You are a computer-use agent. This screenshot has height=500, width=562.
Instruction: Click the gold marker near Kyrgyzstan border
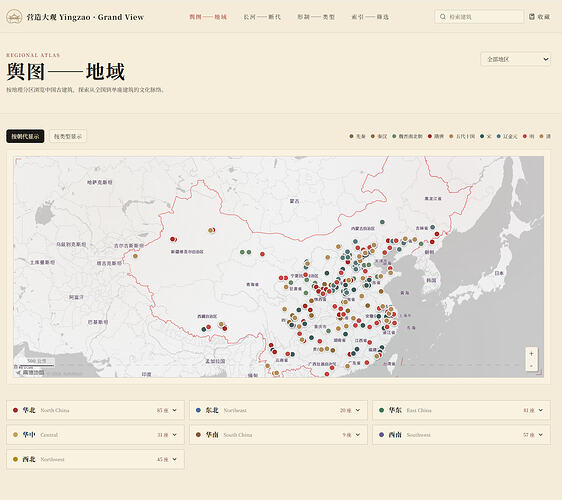point(135,256)
